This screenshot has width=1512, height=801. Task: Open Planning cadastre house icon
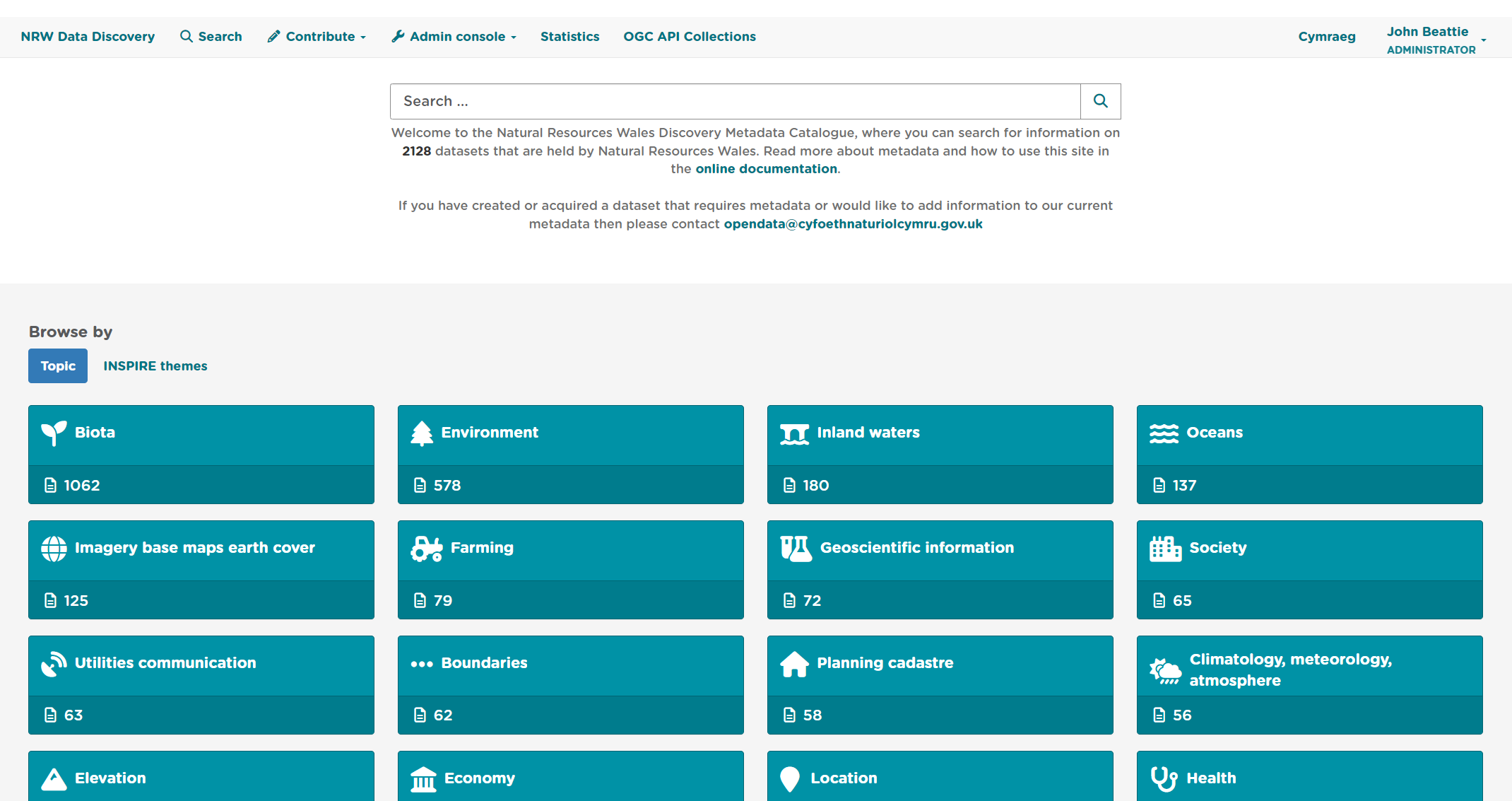[794, 664]
